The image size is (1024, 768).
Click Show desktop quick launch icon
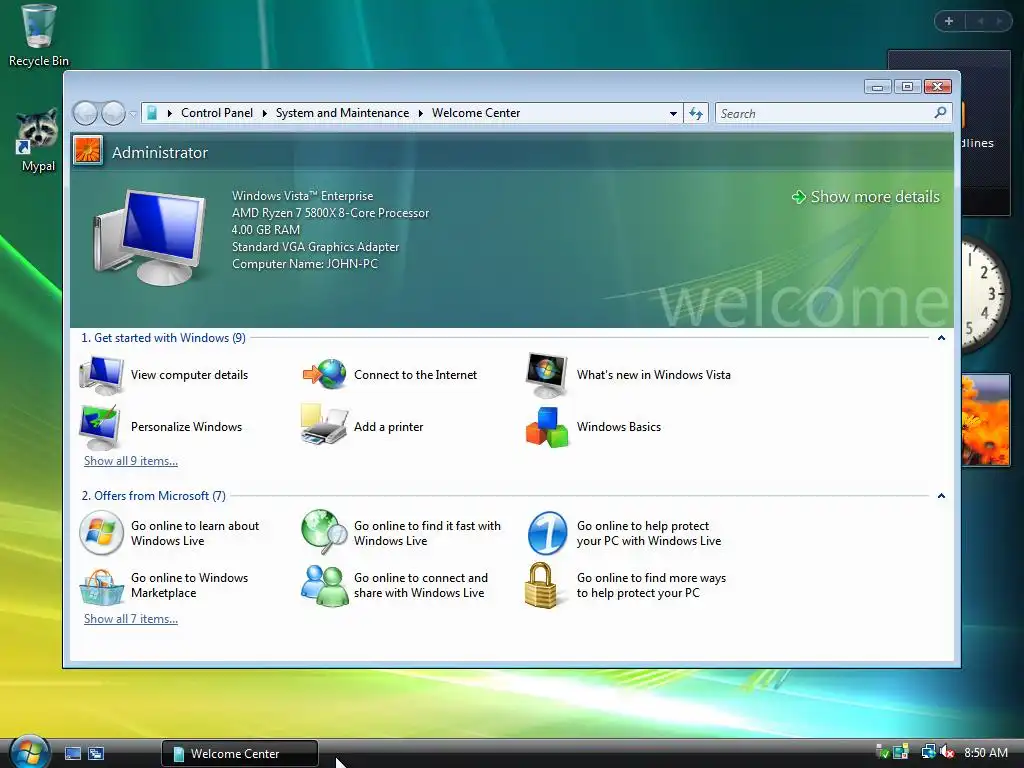click(72, 754)
